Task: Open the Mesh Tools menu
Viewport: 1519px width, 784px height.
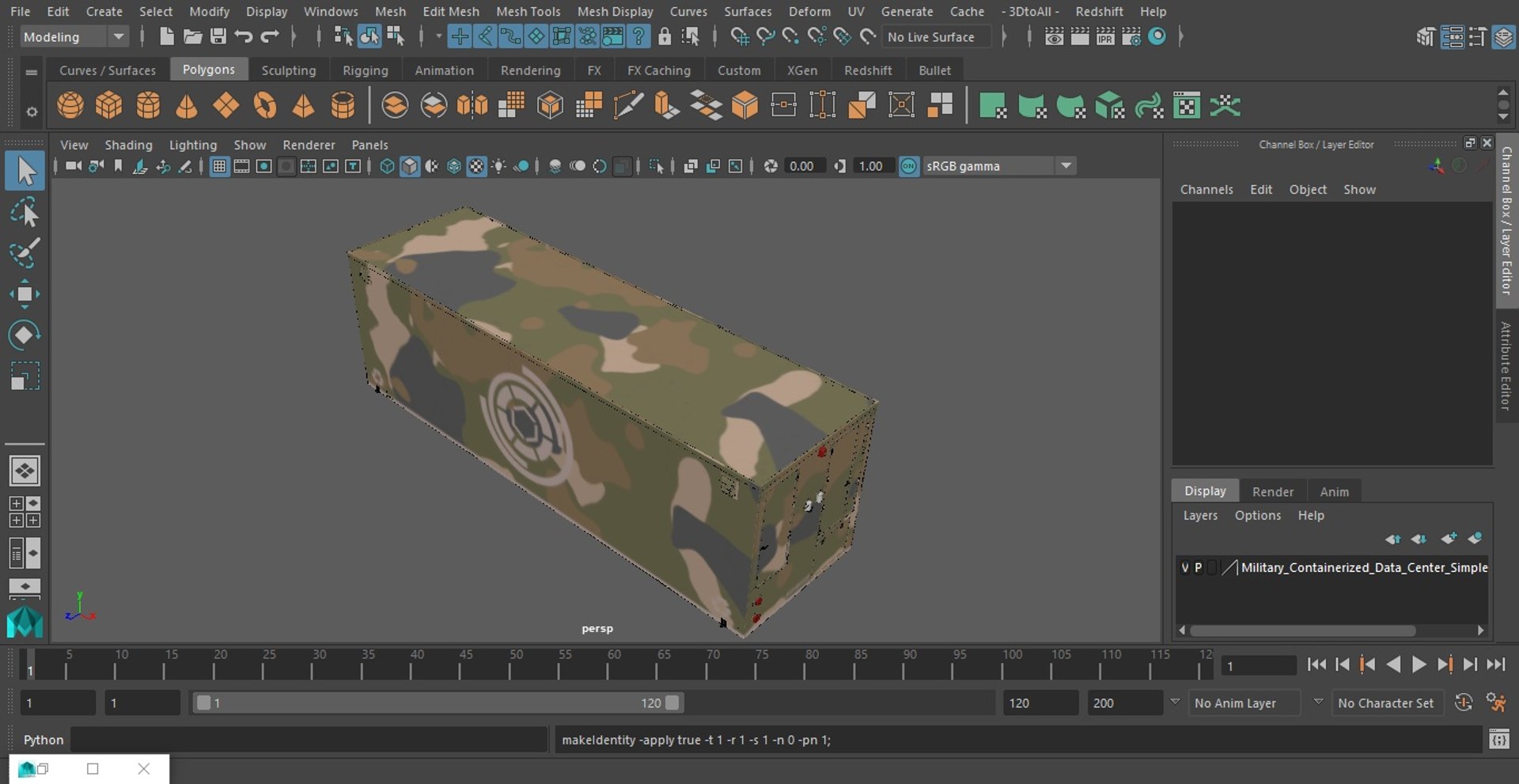Action: [x=528, y=11]
